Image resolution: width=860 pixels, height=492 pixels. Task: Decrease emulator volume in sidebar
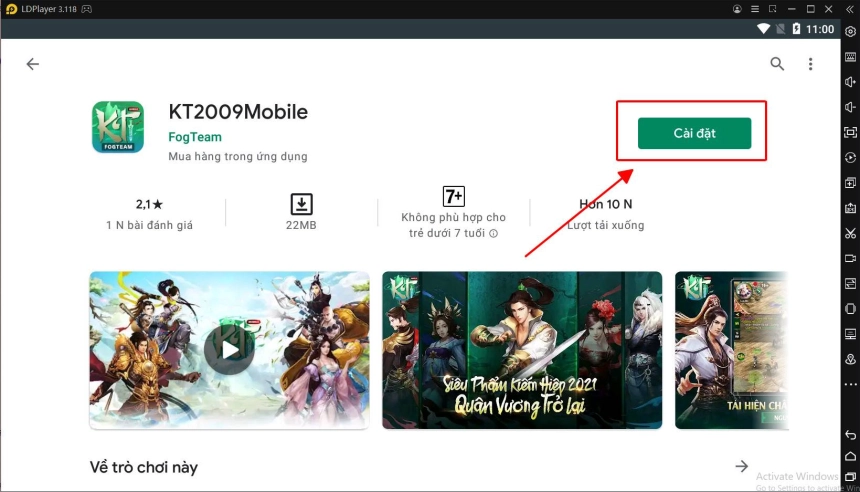point(851,107)
